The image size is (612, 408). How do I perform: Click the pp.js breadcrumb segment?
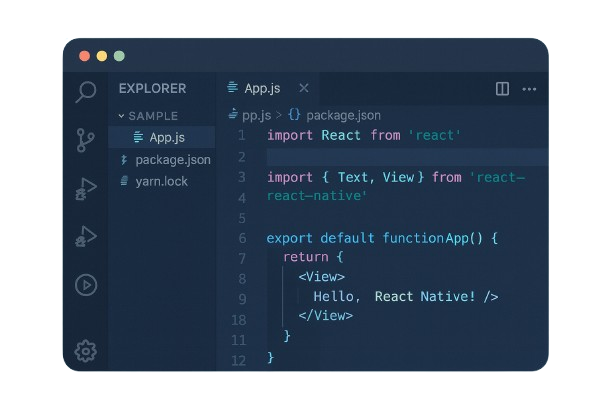click(256, 116)
